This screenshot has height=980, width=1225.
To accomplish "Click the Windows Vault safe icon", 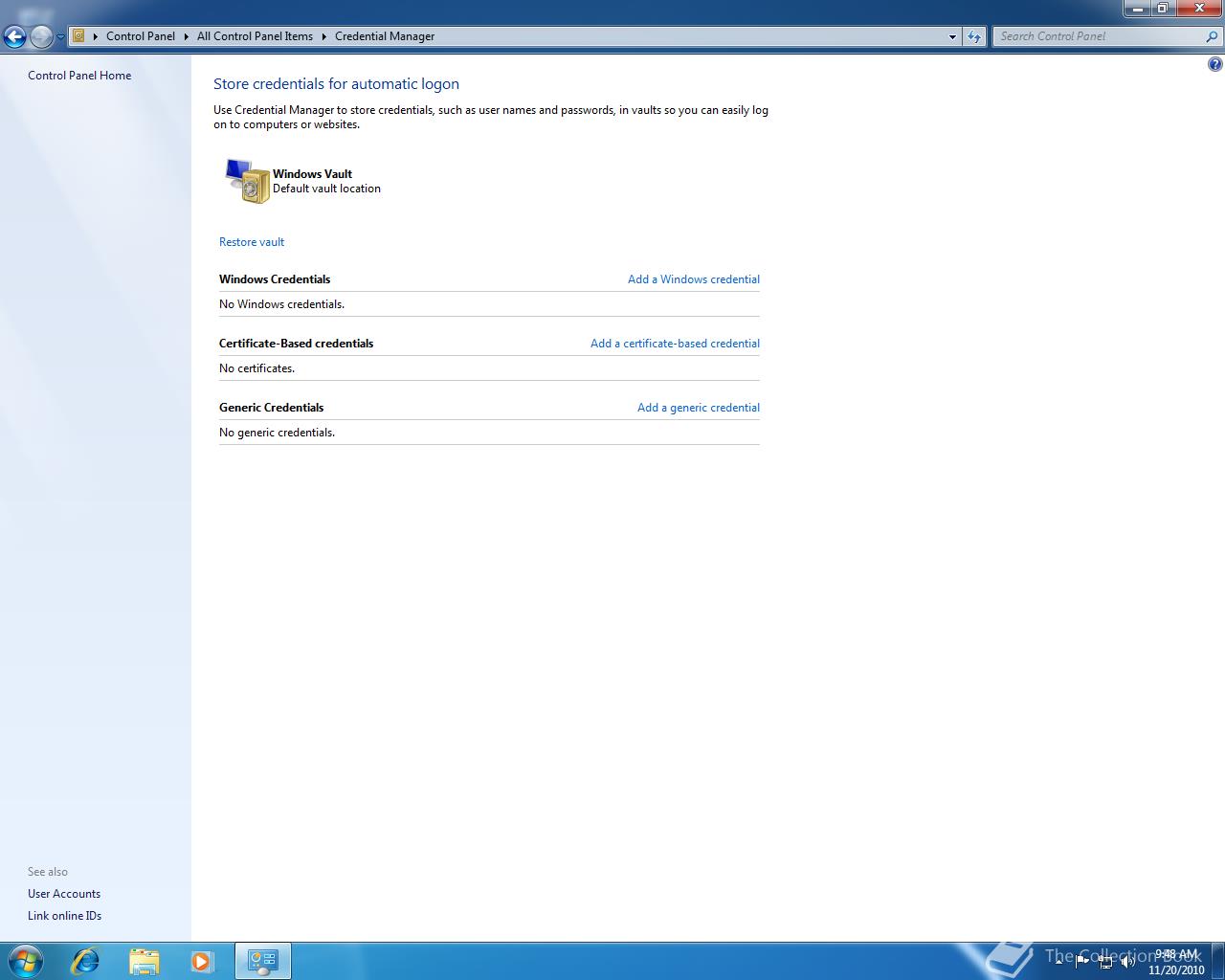I will pyautogui.click(x=247, y=181).
